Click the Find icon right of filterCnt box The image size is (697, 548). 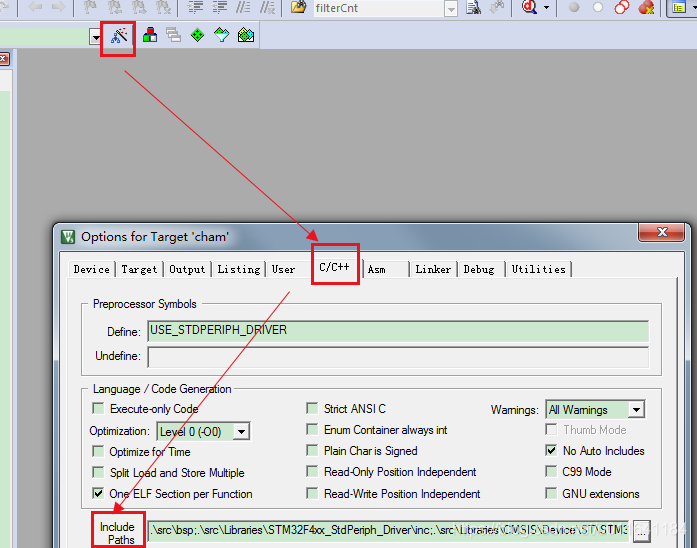[474, 7]
